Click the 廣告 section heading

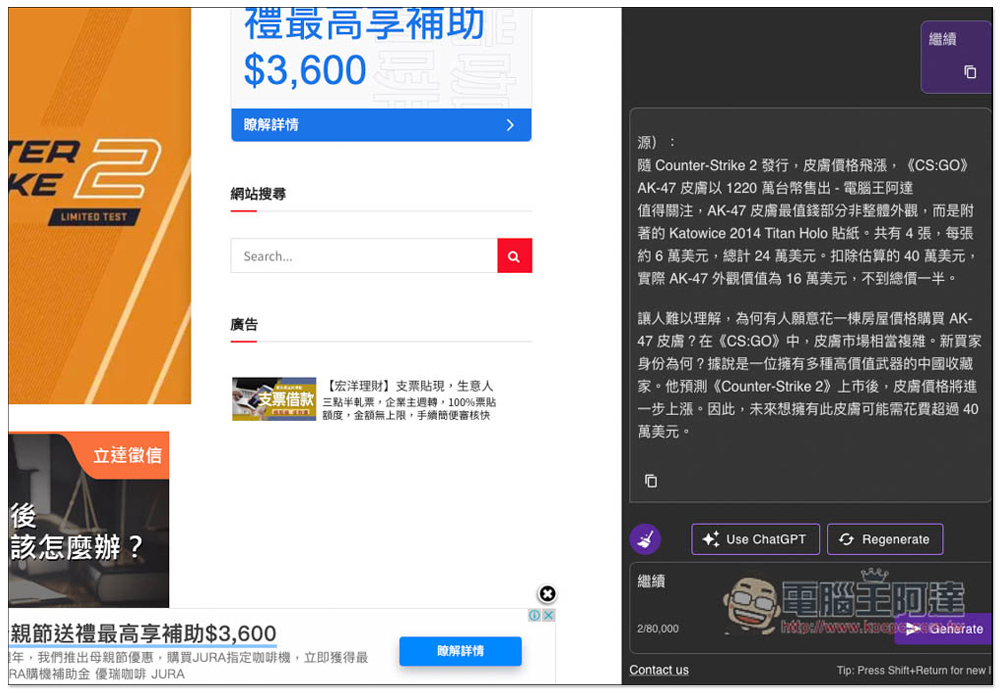[x=244, y=325]
